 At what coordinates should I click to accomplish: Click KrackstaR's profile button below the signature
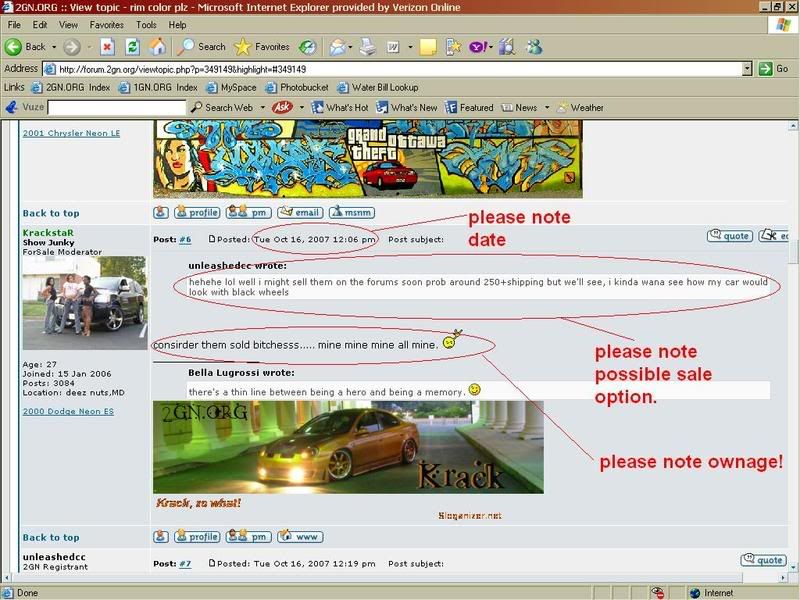197,537
